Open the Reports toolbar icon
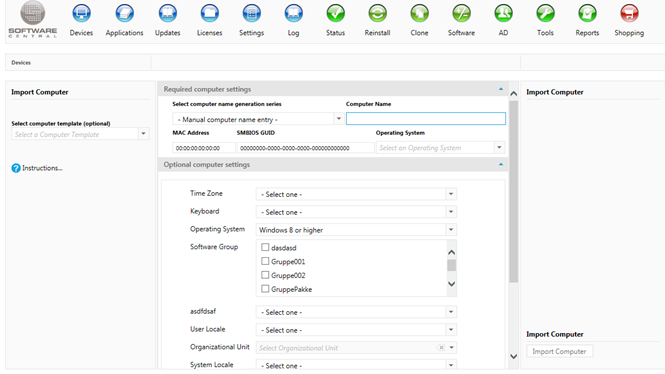Image resolution: width=665 pixels, height=374 pixels. point(587,14)
